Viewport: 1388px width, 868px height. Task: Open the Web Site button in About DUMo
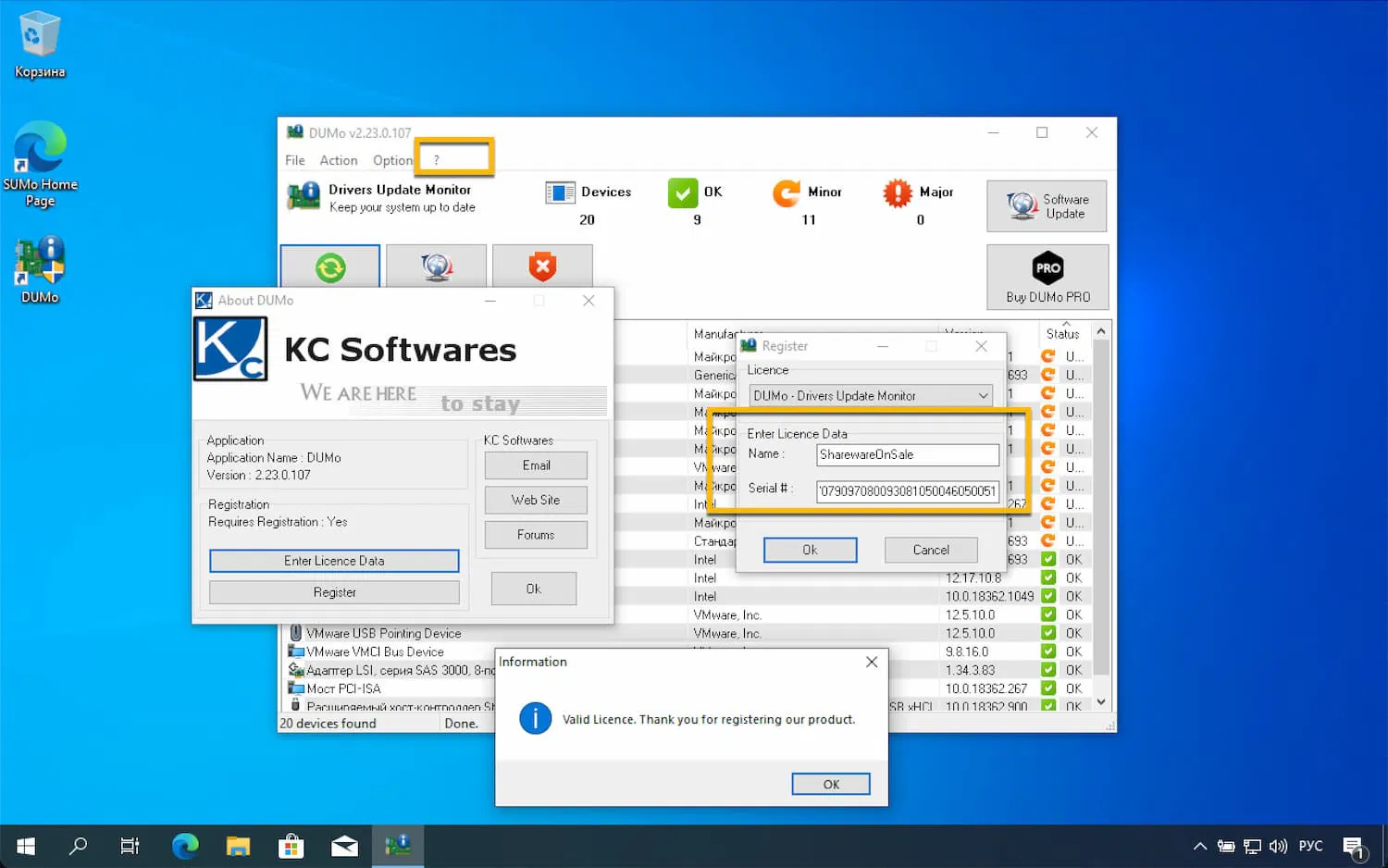536,500
